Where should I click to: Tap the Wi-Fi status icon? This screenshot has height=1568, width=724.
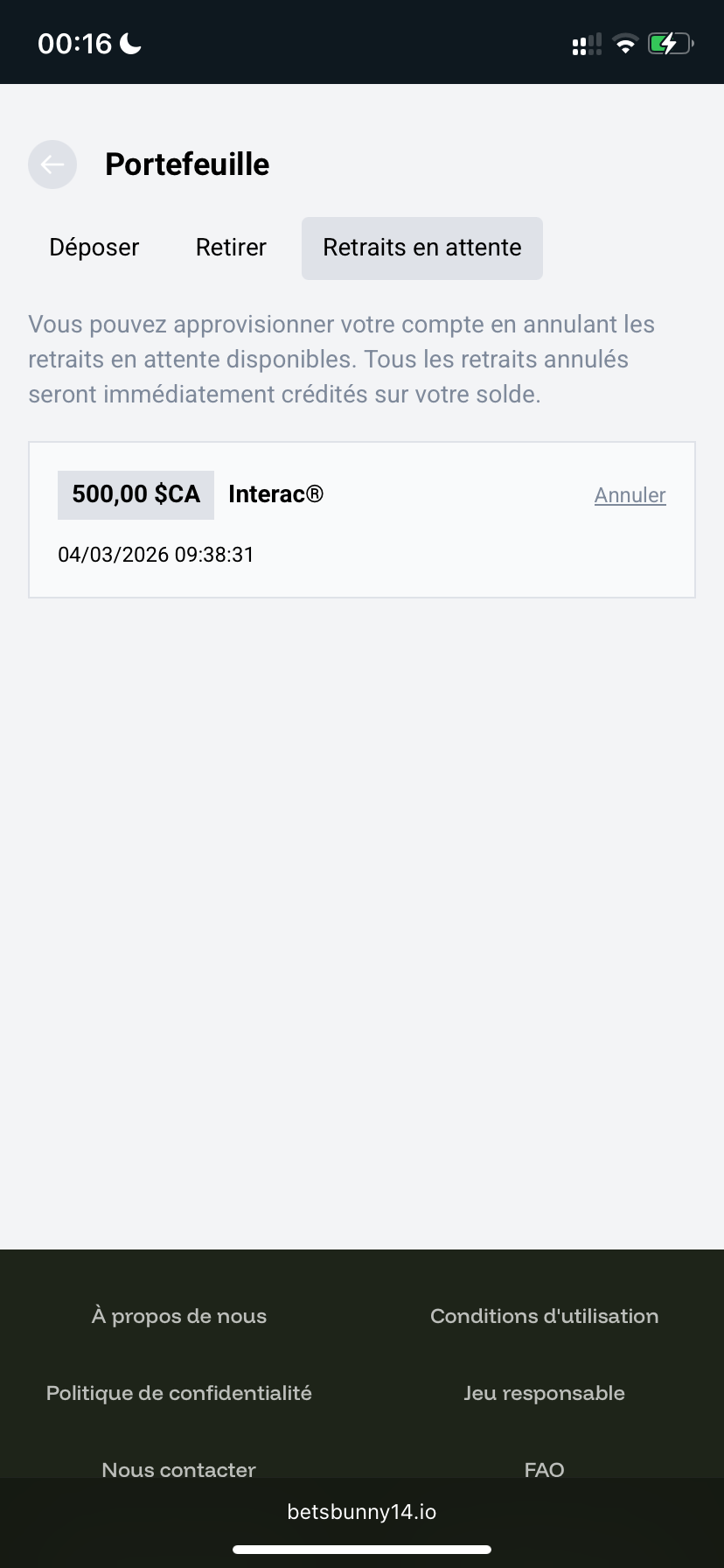click(625, 44)
